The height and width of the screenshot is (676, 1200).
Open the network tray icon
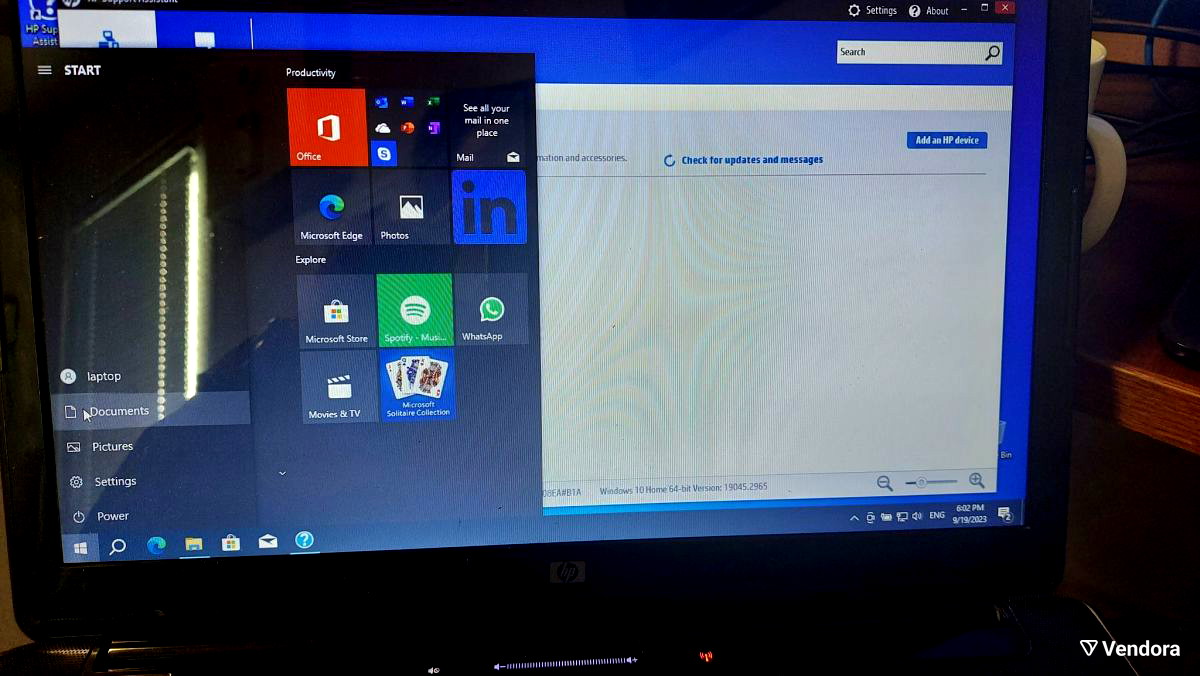902,517
